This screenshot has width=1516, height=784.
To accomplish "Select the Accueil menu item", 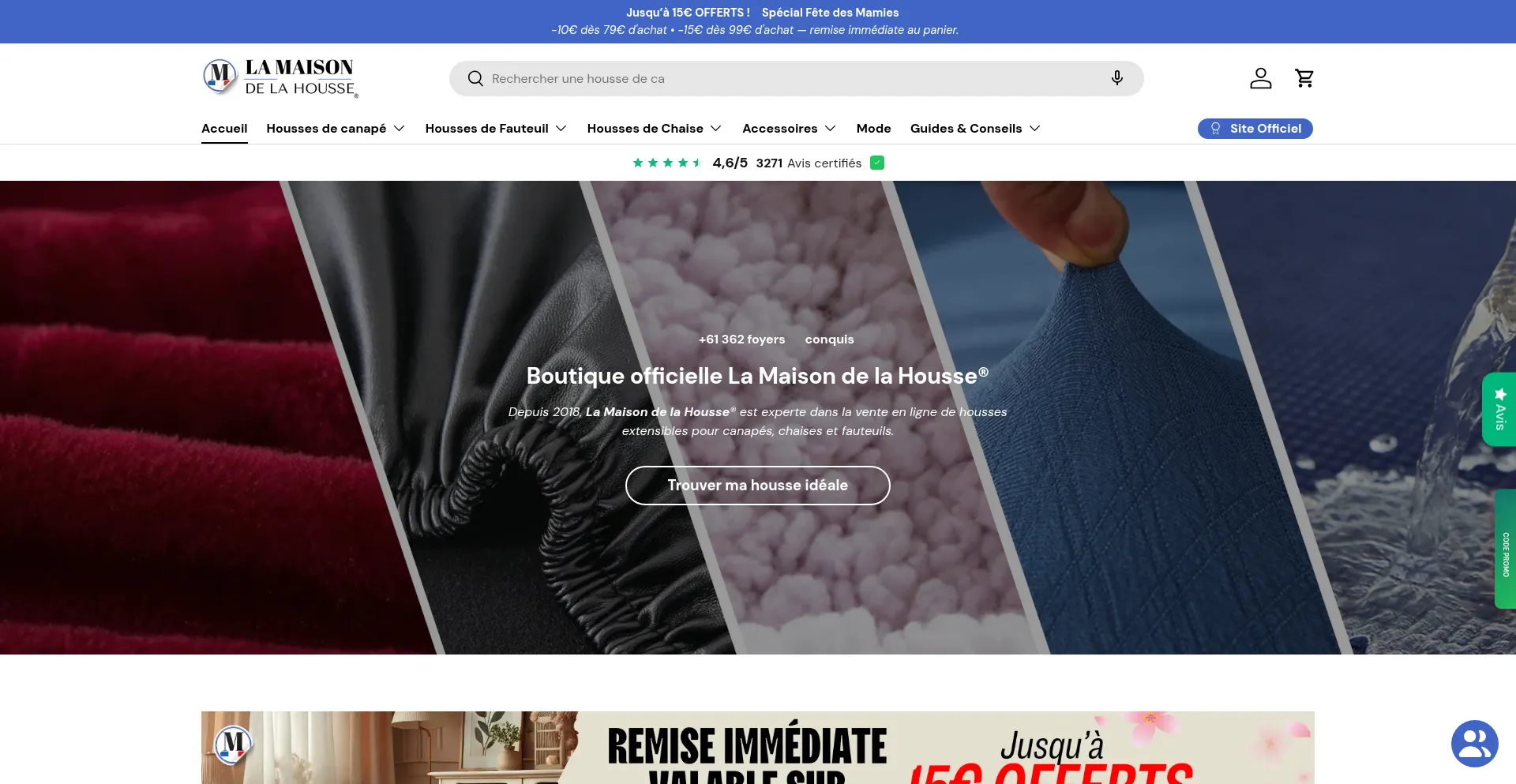I will 223,128.
